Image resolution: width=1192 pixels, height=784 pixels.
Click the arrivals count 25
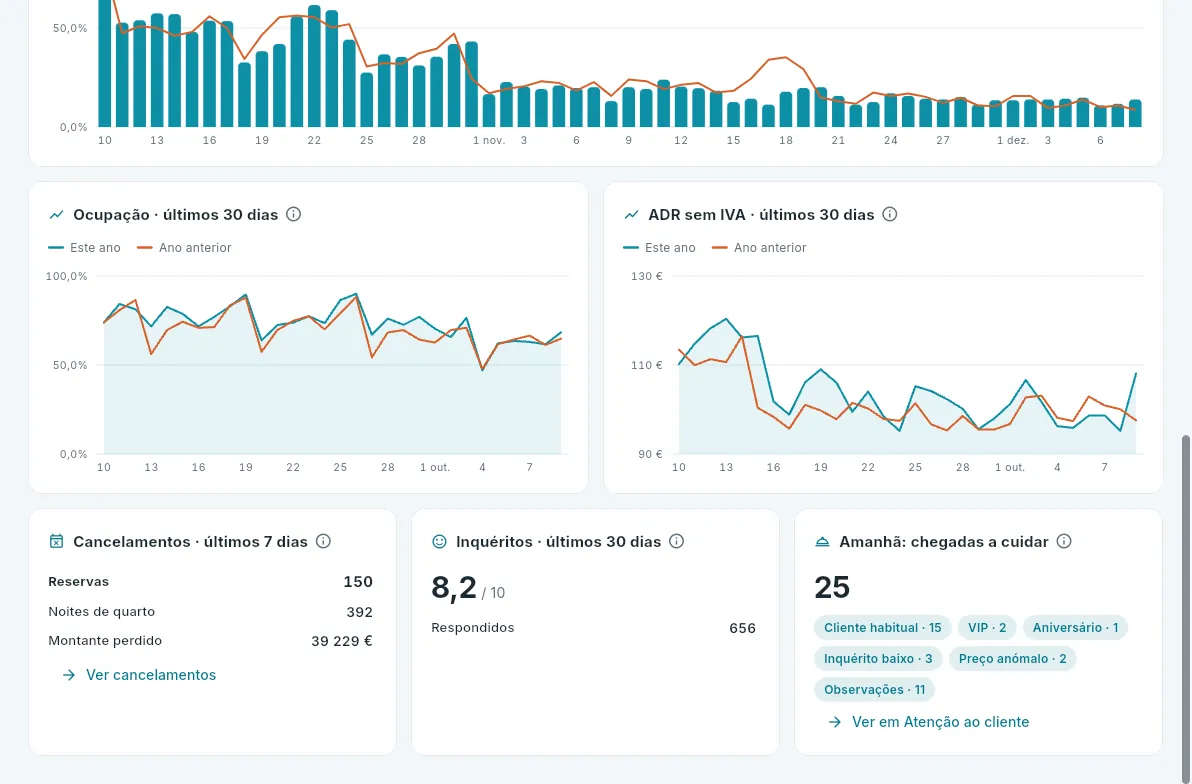pos(832,588)
